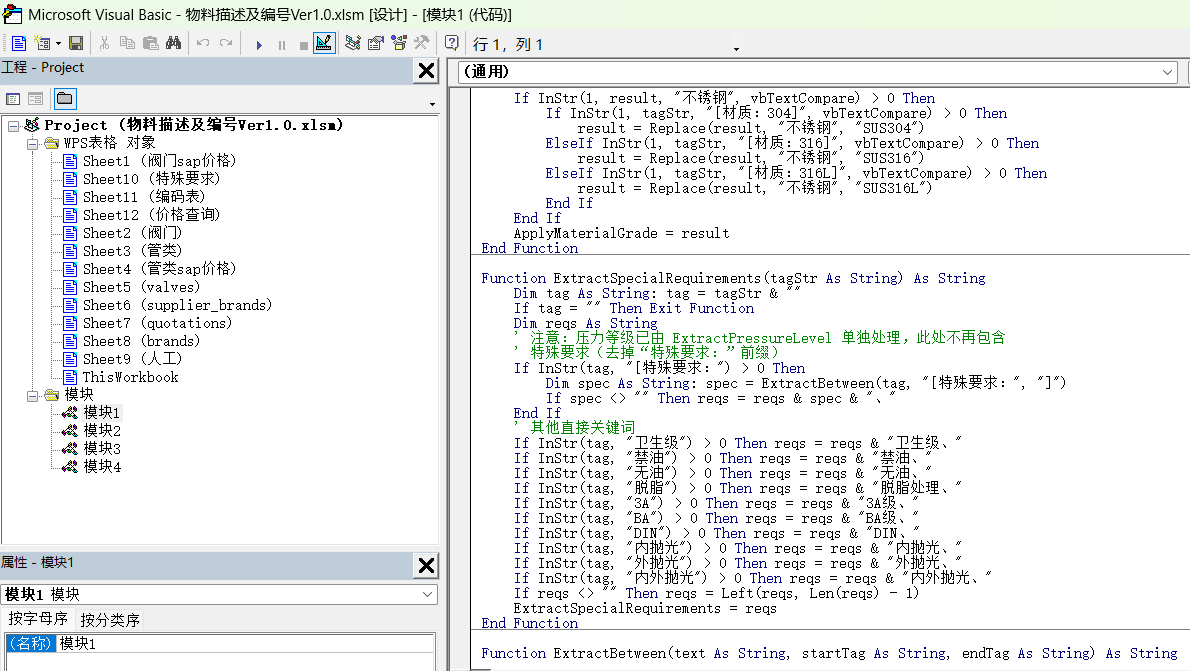
Task: Open Object Browser toolbar icon
Action: click(x=398, y=43)
